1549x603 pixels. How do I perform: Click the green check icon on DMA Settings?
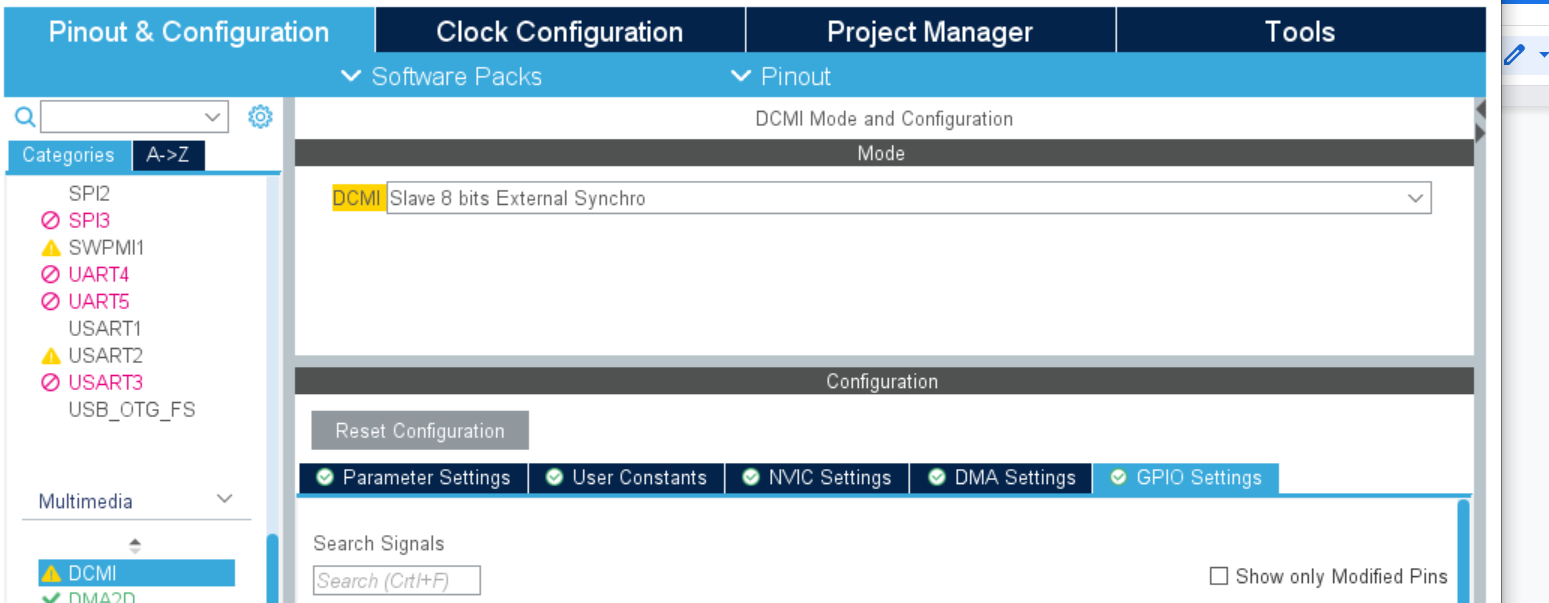pos(936,477)
